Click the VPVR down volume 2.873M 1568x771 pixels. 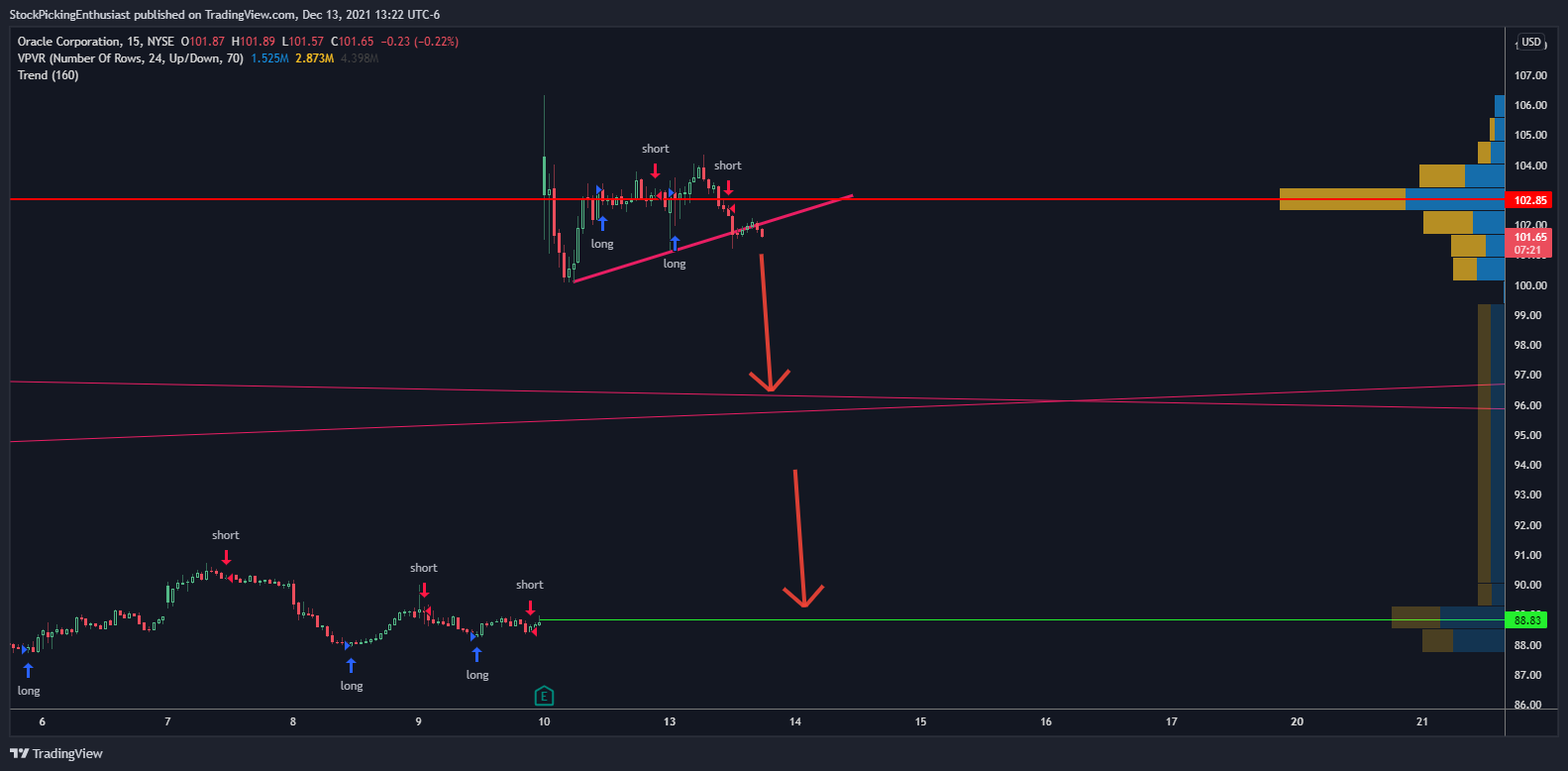pyautogui.click(x=315, y=58)
